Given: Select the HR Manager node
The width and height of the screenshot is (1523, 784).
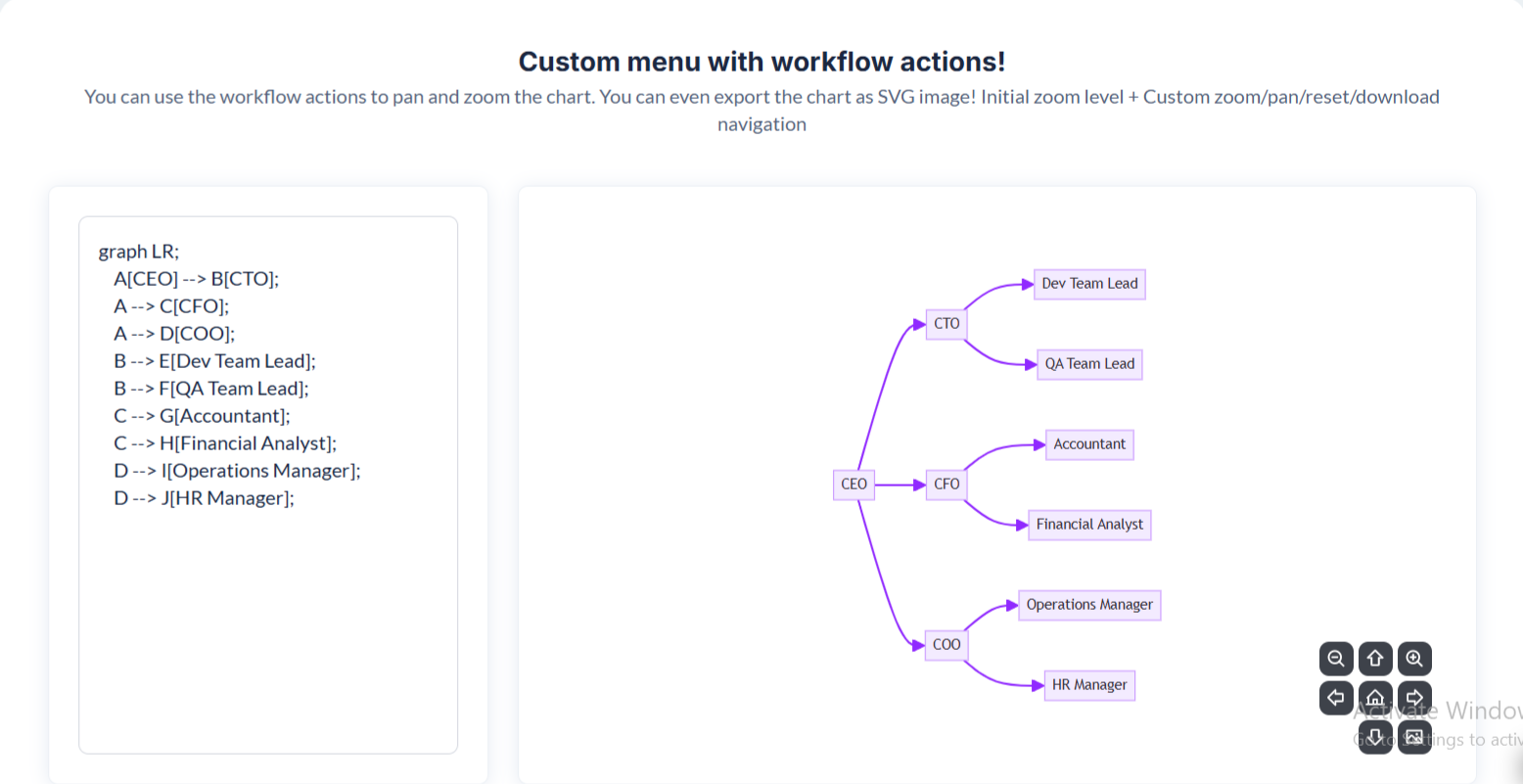Looking at the screenshot, I should pos(1089,685).
